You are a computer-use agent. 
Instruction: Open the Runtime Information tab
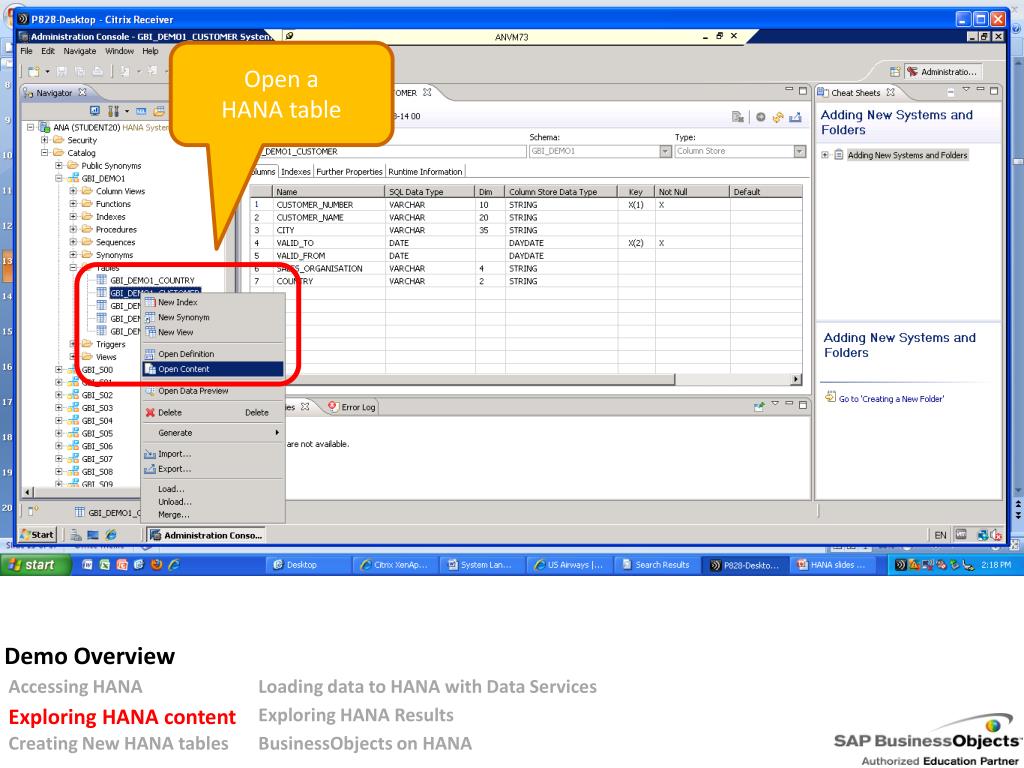425,172
